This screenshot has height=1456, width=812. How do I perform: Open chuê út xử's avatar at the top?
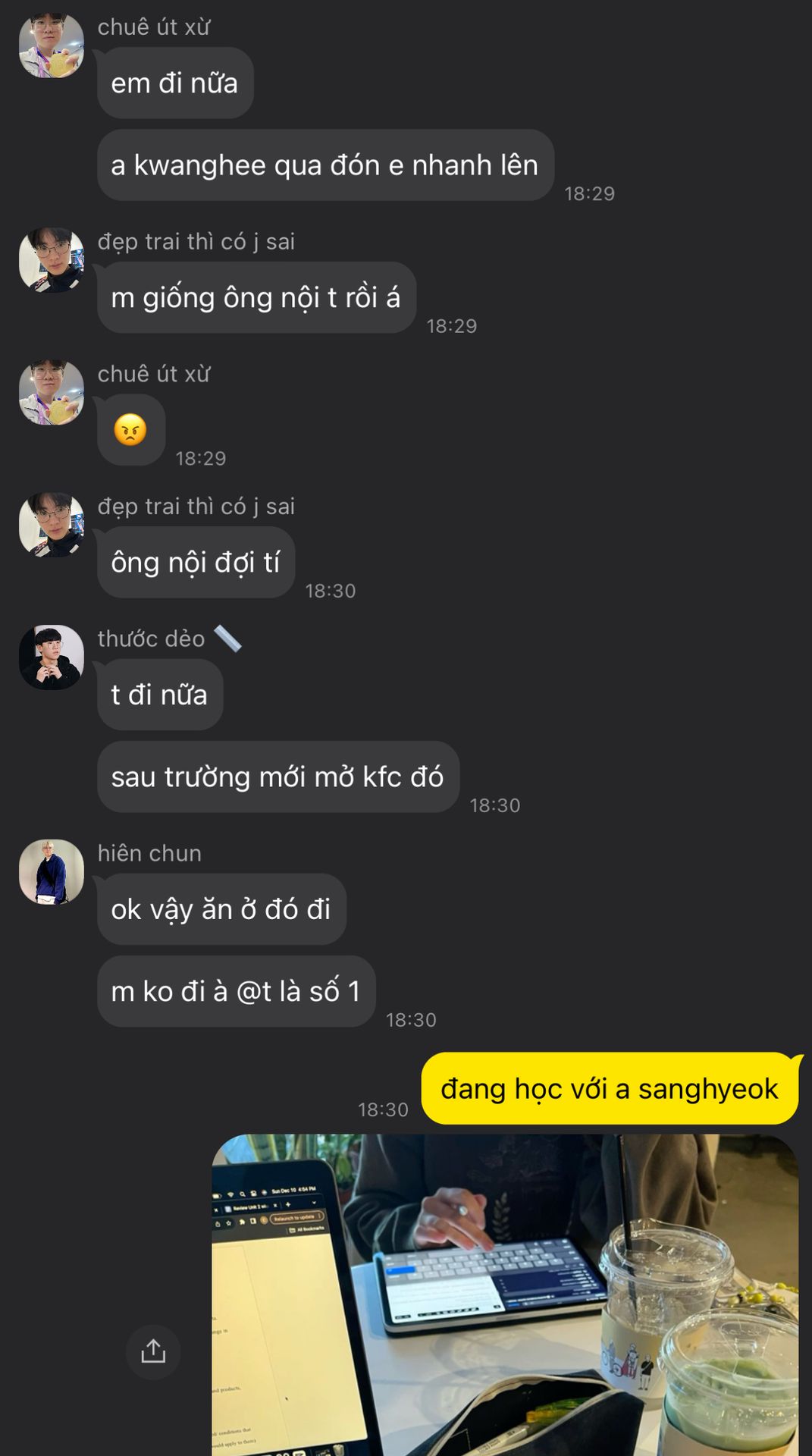click(52, 45)
